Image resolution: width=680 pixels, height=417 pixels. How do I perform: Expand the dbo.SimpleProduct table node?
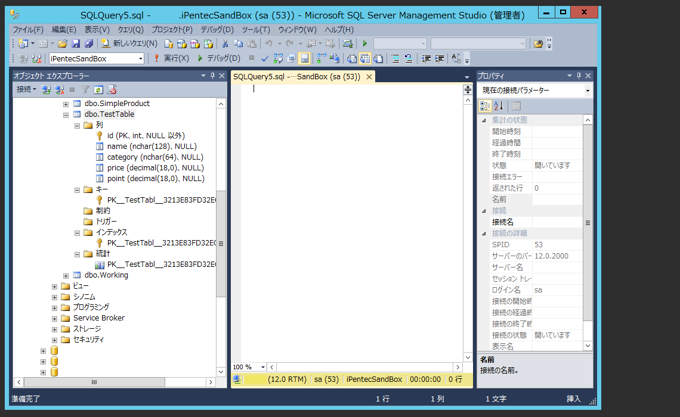click(x=66, y=104)
